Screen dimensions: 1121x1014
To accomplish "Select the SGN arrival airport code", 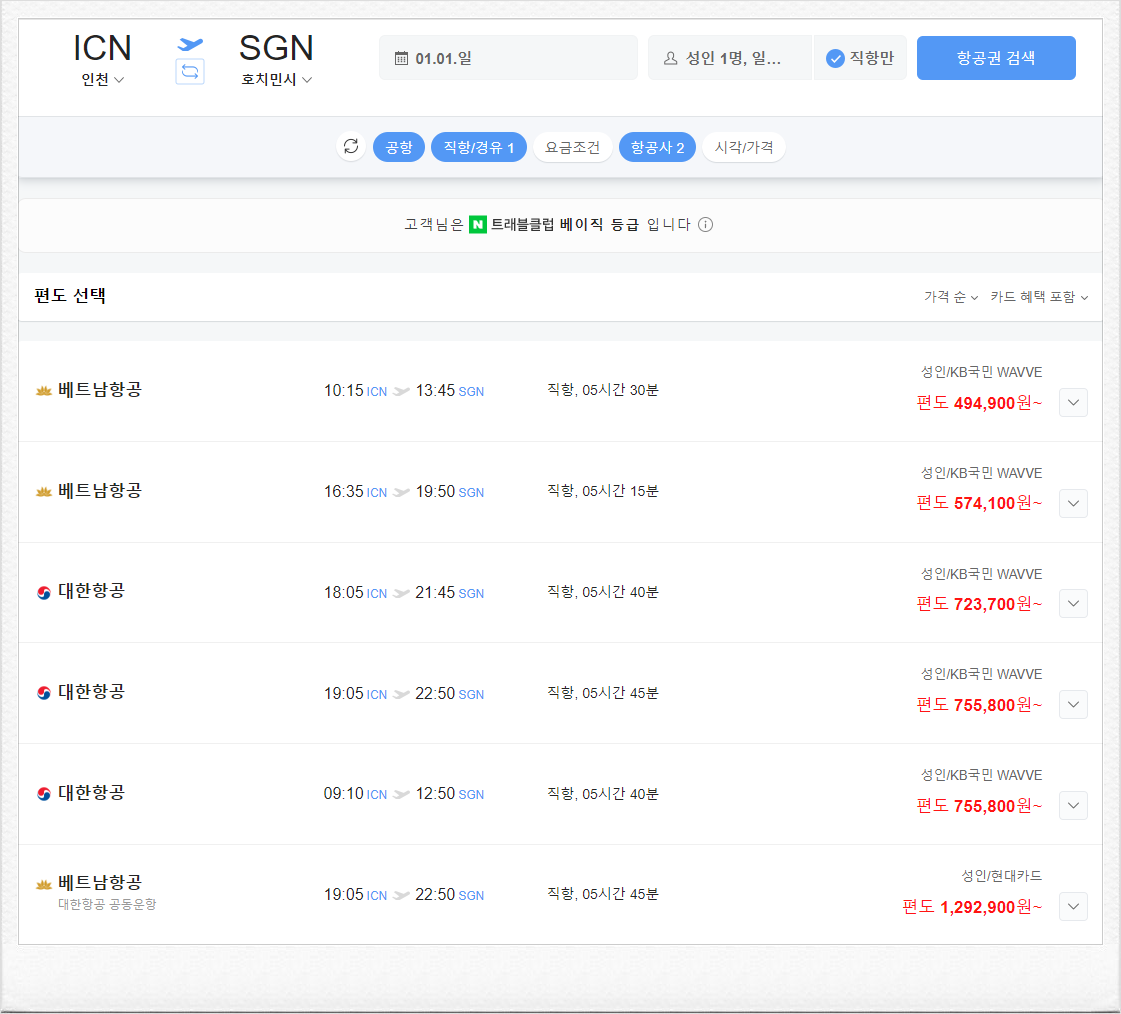I will pos(276,48).
